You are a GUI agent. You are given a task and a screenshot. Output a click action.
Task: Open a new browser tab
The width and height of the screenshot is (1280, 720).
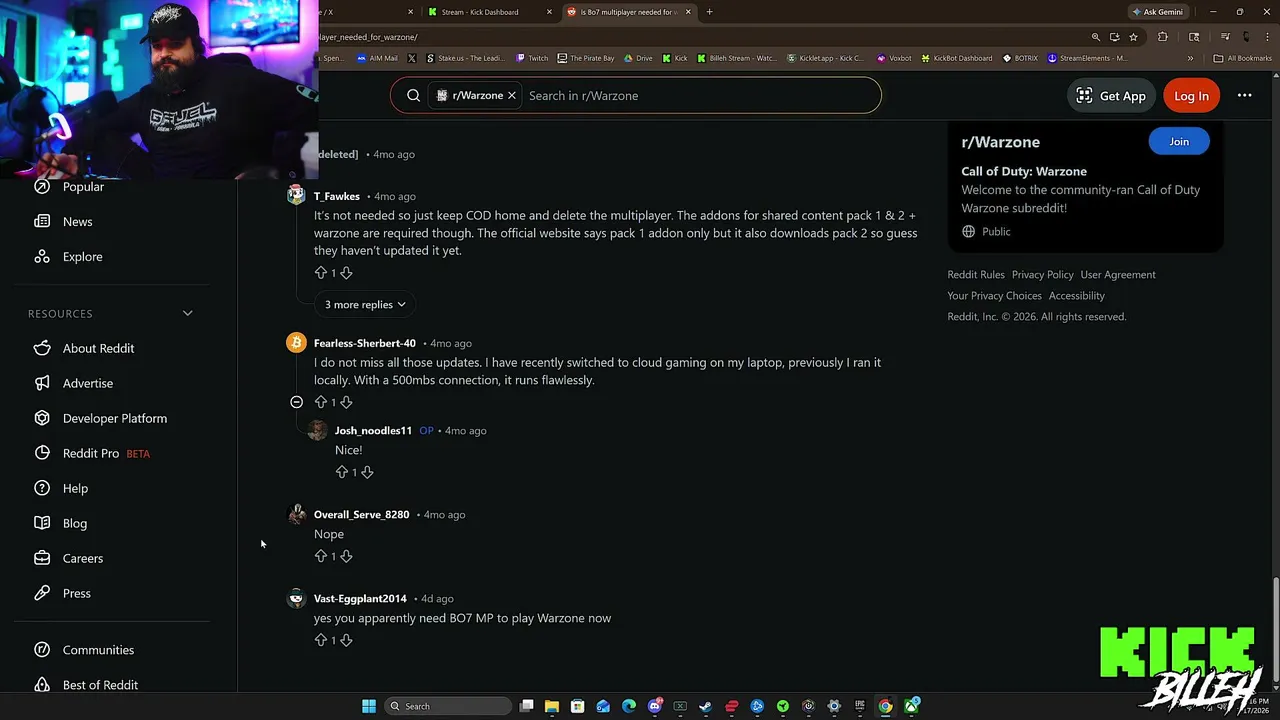(x=709, y=12)
